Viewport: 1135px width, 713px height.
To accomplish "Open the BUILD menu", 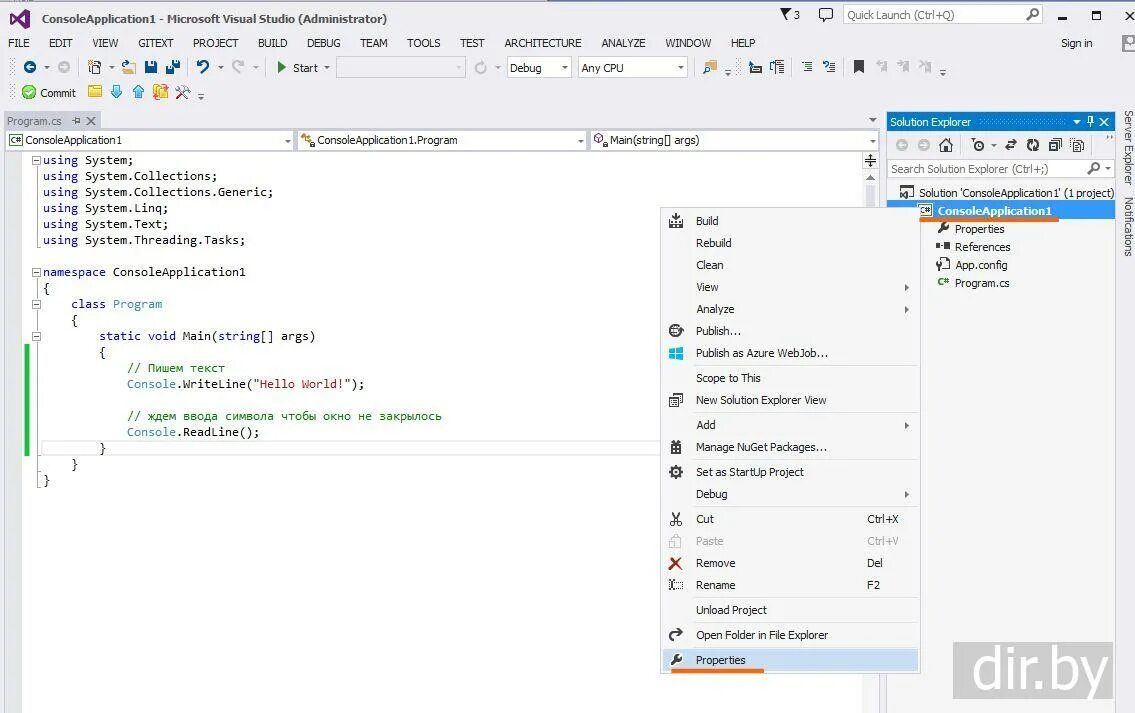I will [273, 43].
